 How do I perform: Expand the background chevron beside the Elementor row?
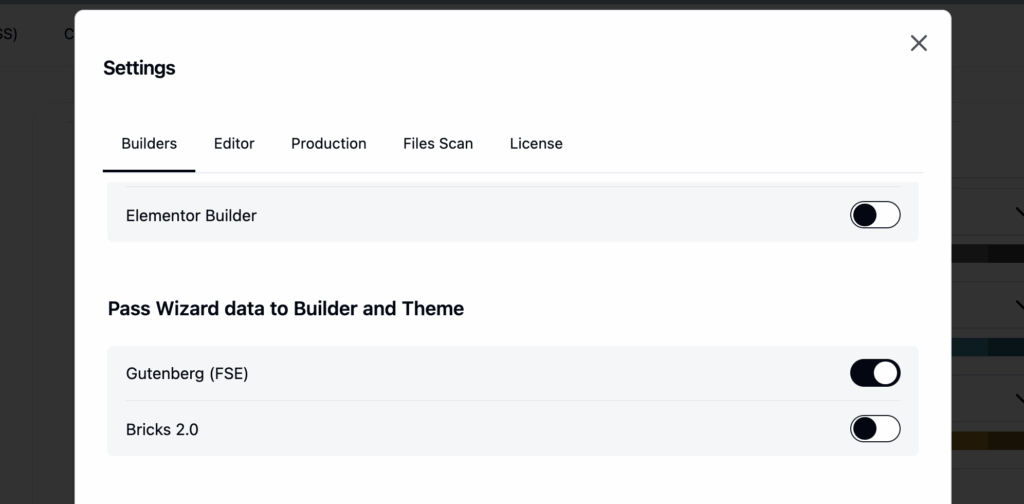pyautogui.click(x=1019, y=212)
